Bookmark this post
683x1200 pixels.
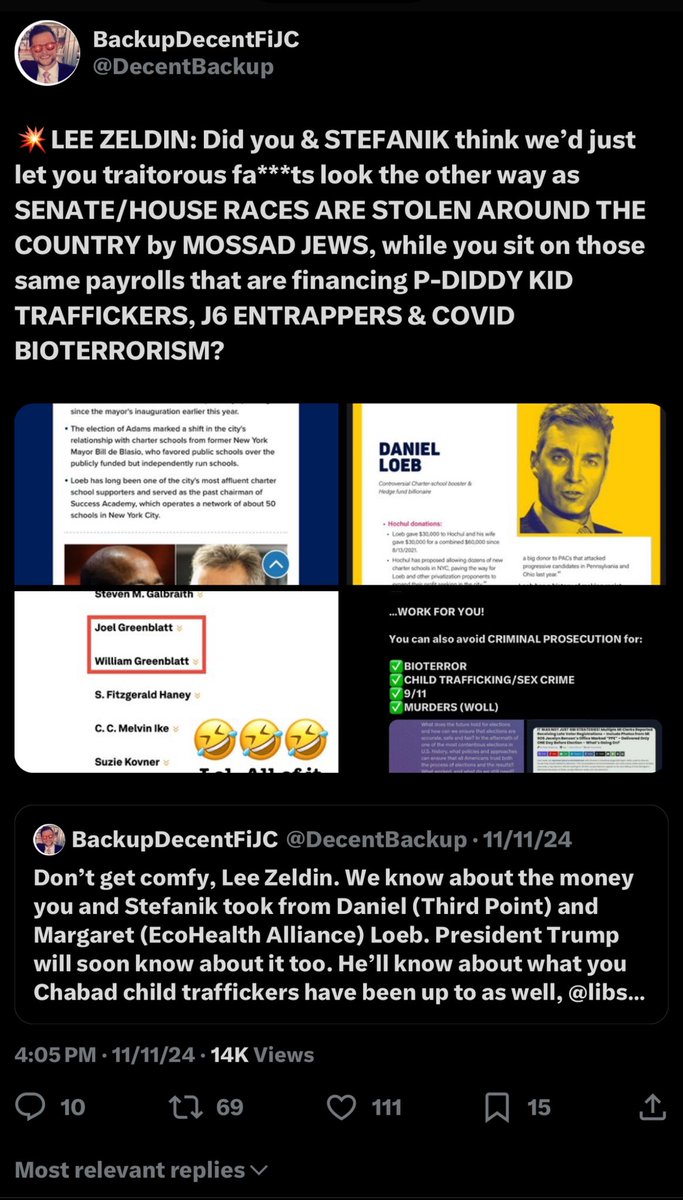497,1106
